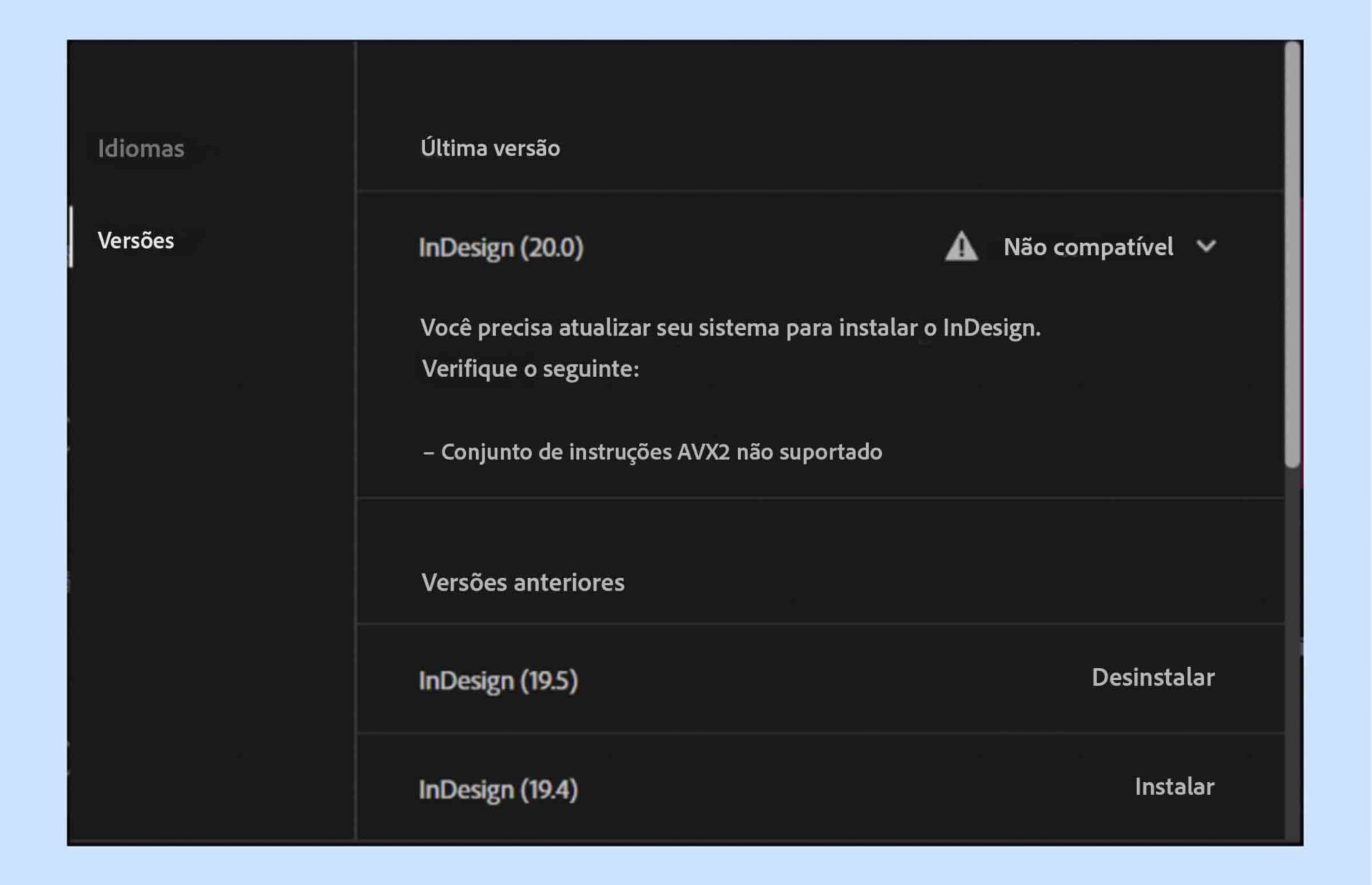This screenshot has height=885, width=1372.
Task: Click empty sidebar area below Versões
Action: [x=211, y=536]
